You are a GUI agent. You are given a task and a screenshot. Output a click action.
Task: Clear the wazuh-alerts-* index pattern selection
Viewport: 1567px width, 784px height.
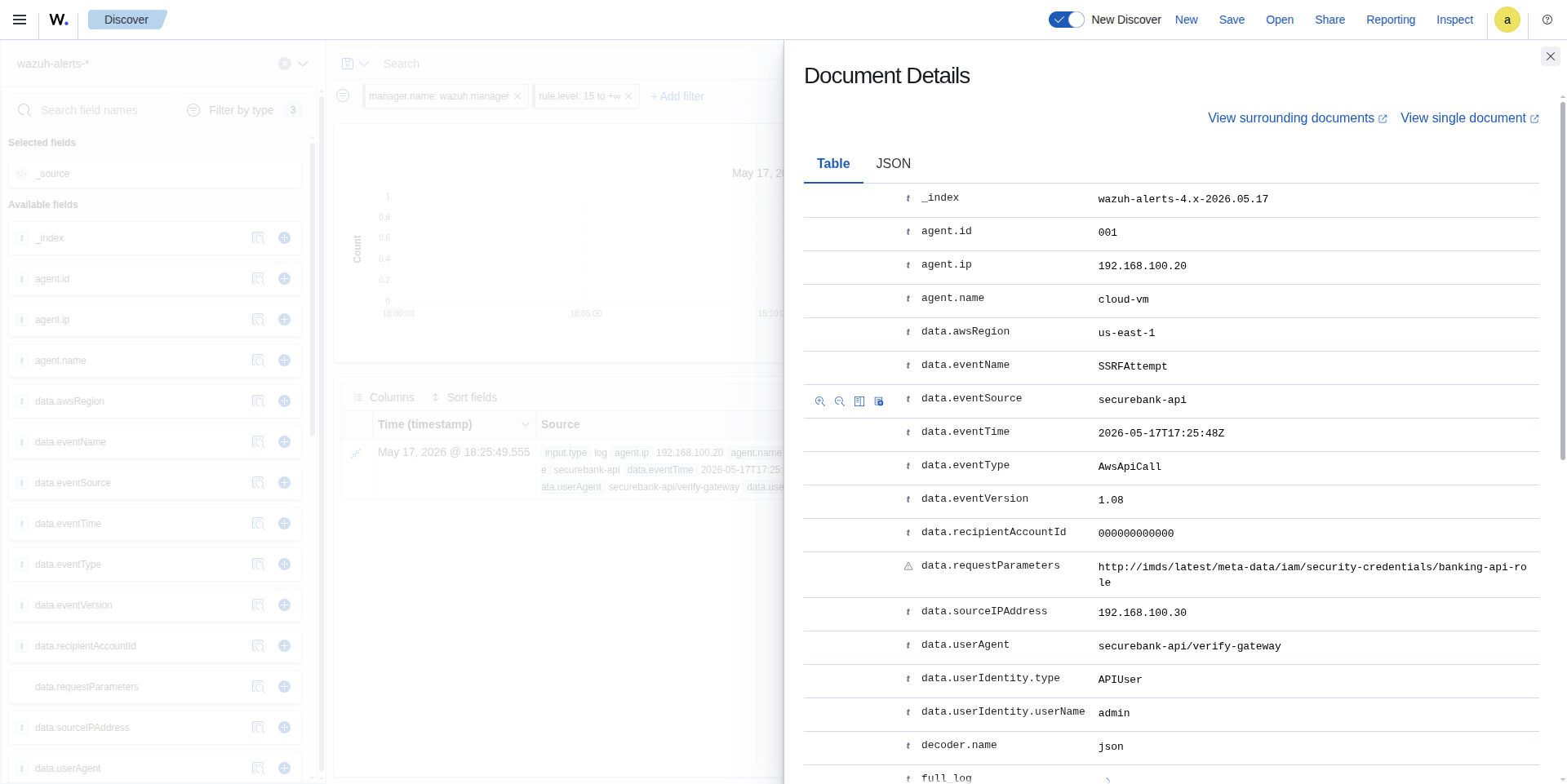click(285, 64)
